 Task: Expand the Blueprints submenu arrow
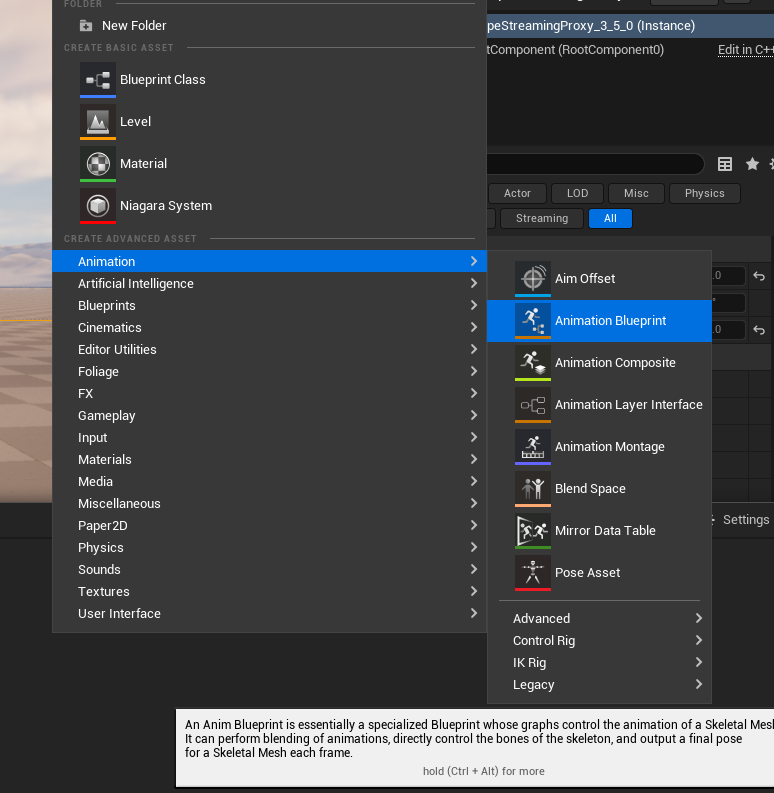pyautogui.click(x=474, y=305)
